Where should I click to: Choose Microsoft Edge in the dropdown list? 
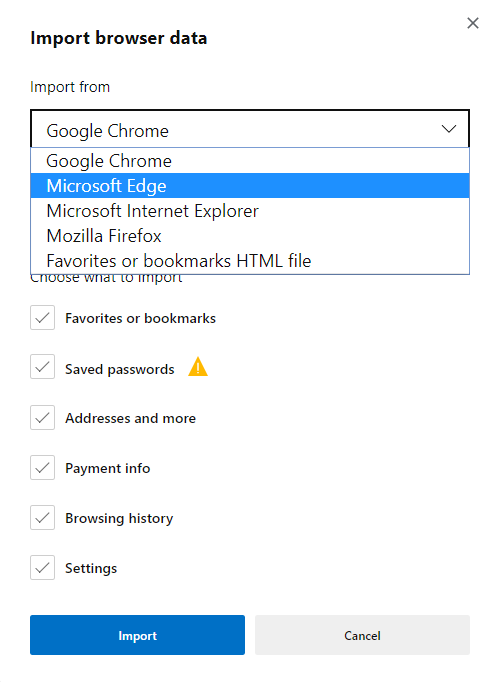(250, 186)
